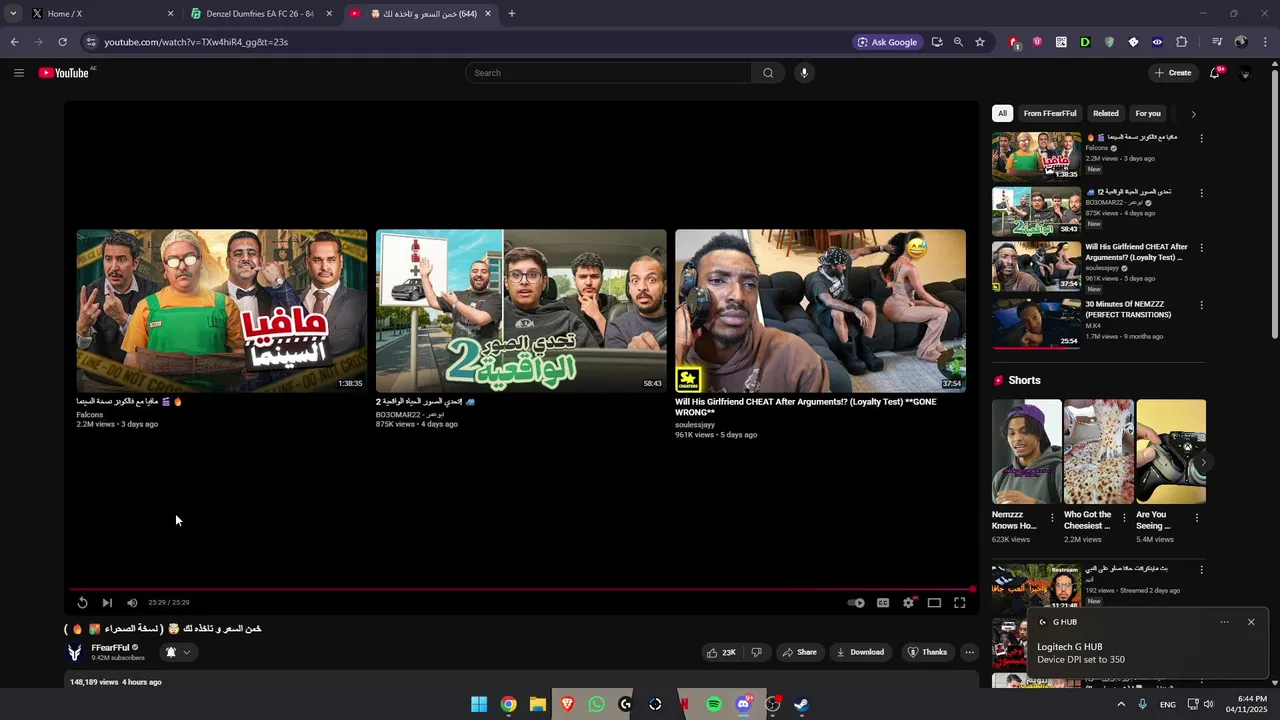Open options for the sidebar Falcons video

(x=1201, y=138)
